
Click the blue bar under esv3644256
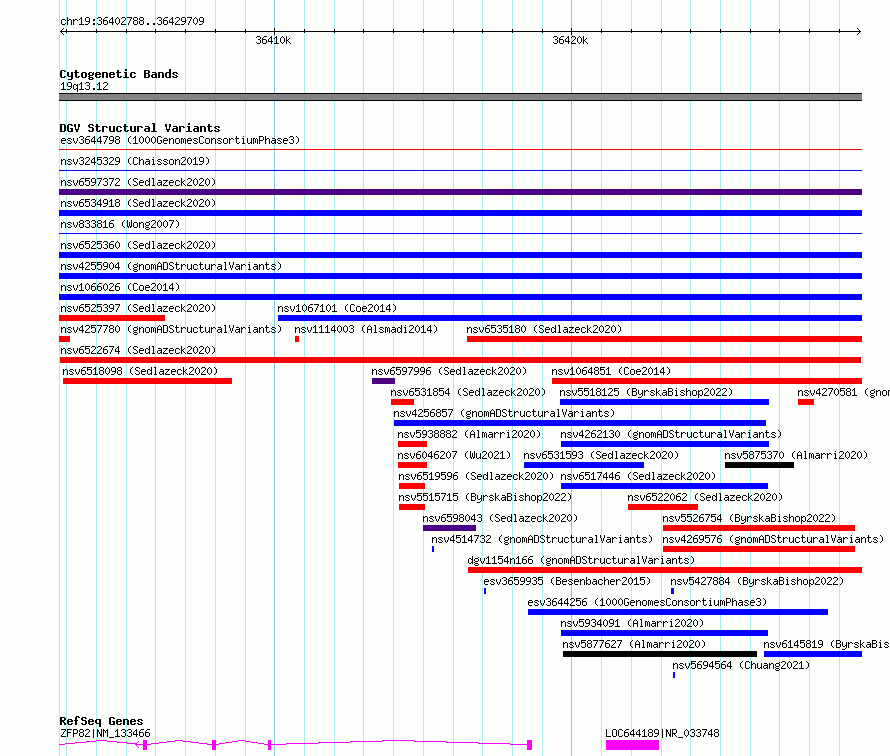[x=678, y=612]
